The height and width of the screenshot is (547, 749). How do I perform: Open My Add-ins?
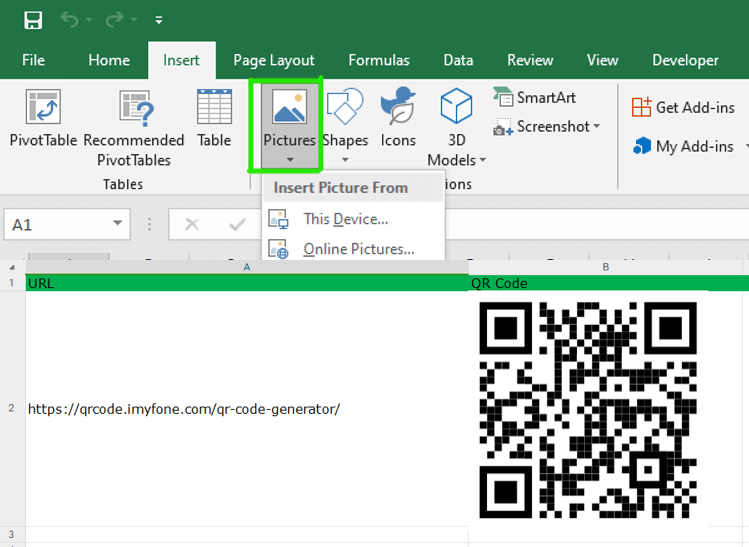click(x=683, y=146)
